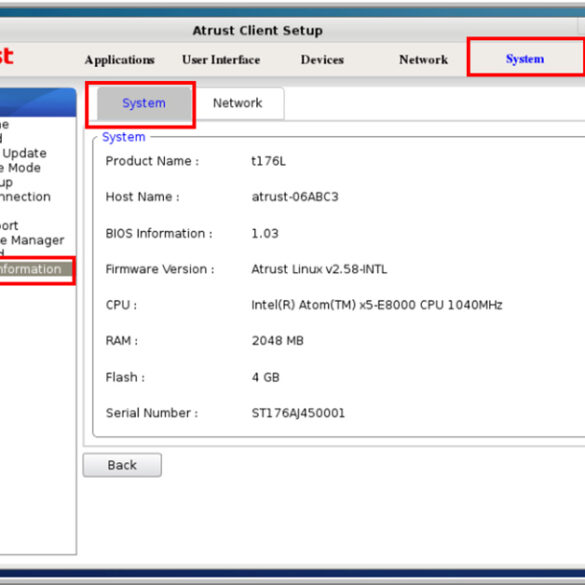585x585 pixels.
Task: Click firmware value Atrust Linux v2.58-INTL
Action: pyautogui.click(x=319, y=269)
